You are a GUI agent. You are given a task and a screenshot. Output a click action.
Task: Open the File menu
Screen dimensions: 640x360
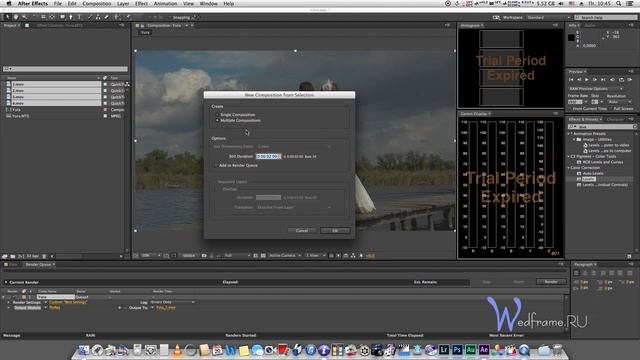(58, 4)
